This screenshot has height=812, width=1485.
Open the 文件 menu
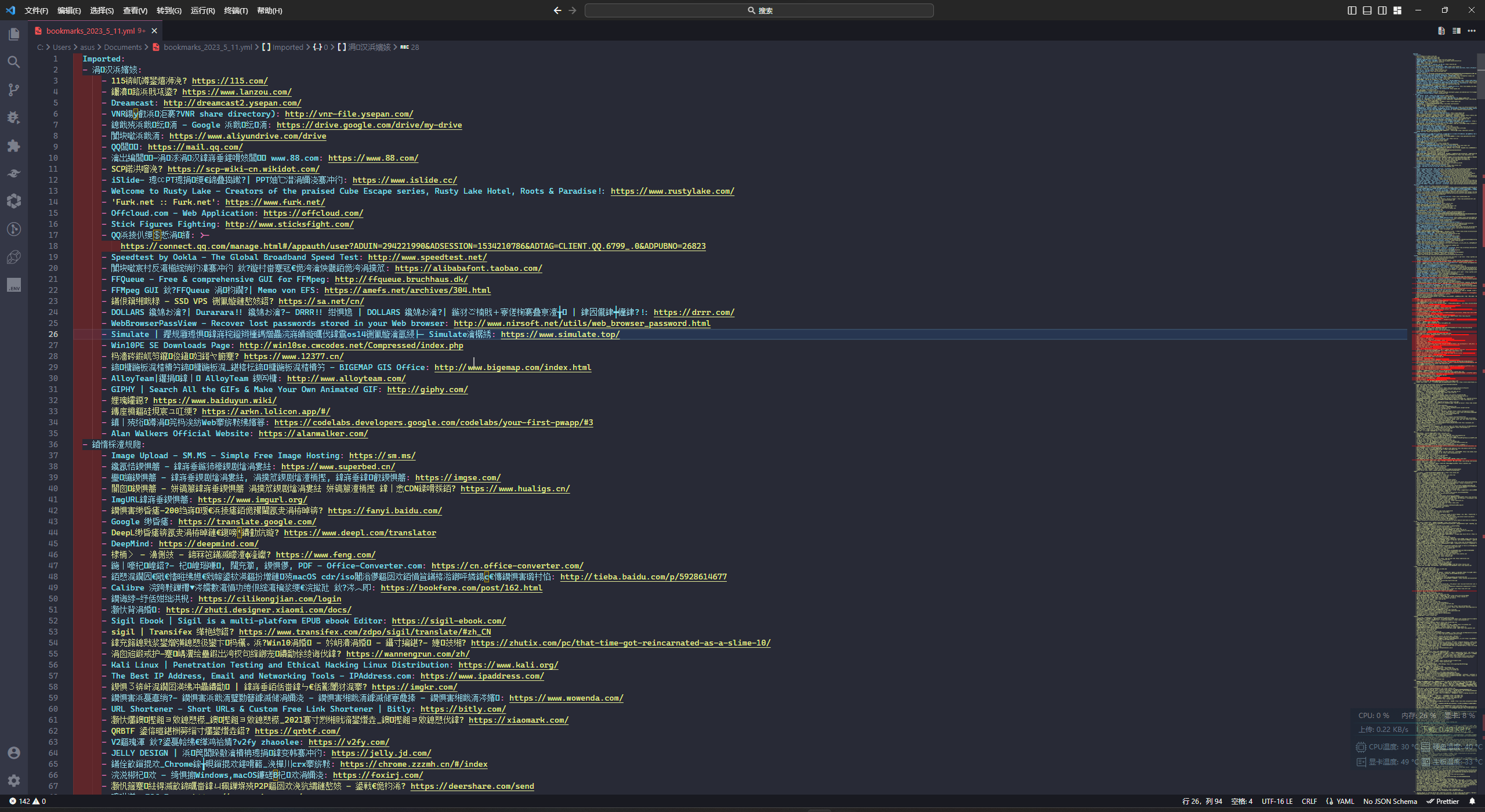pyautogui.click(x=37, y=10)
